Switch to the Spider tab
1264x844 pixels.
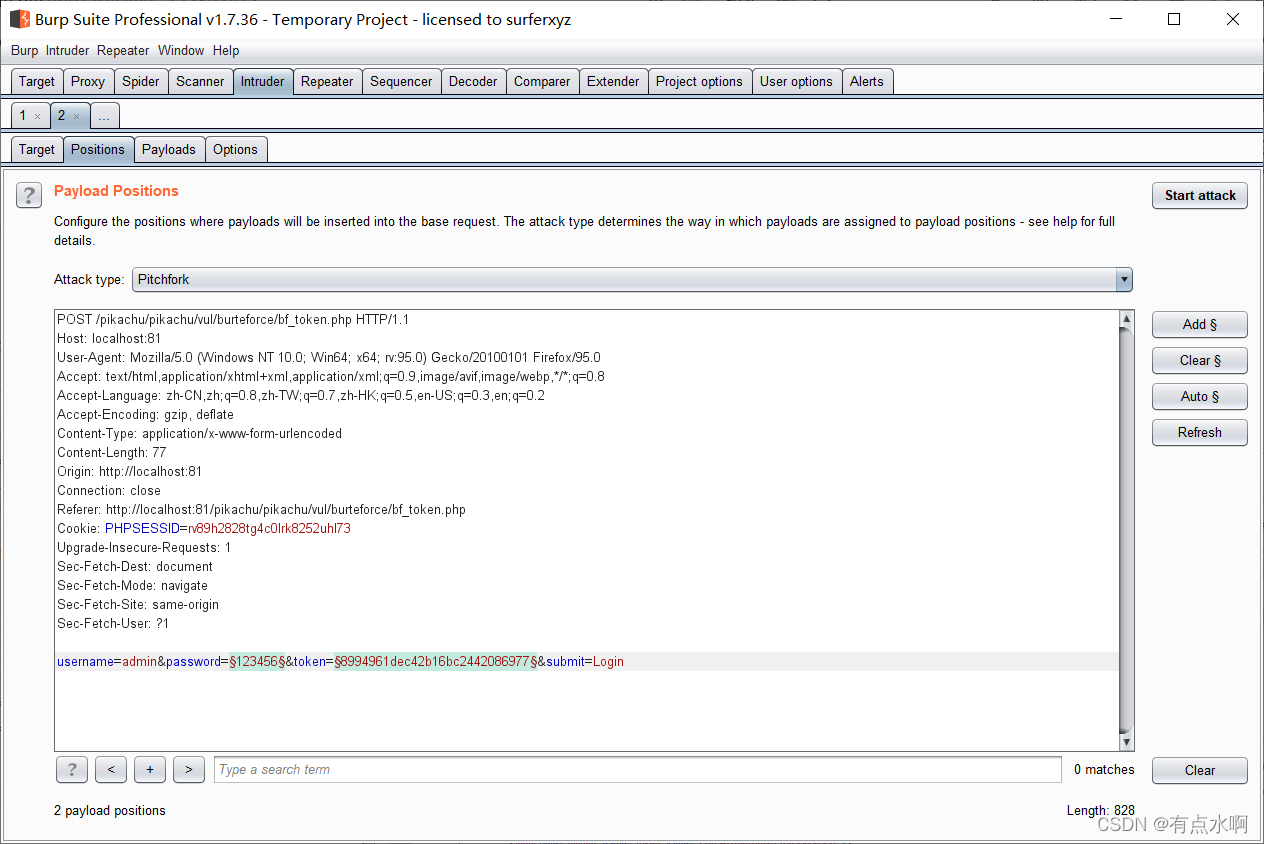141,82
